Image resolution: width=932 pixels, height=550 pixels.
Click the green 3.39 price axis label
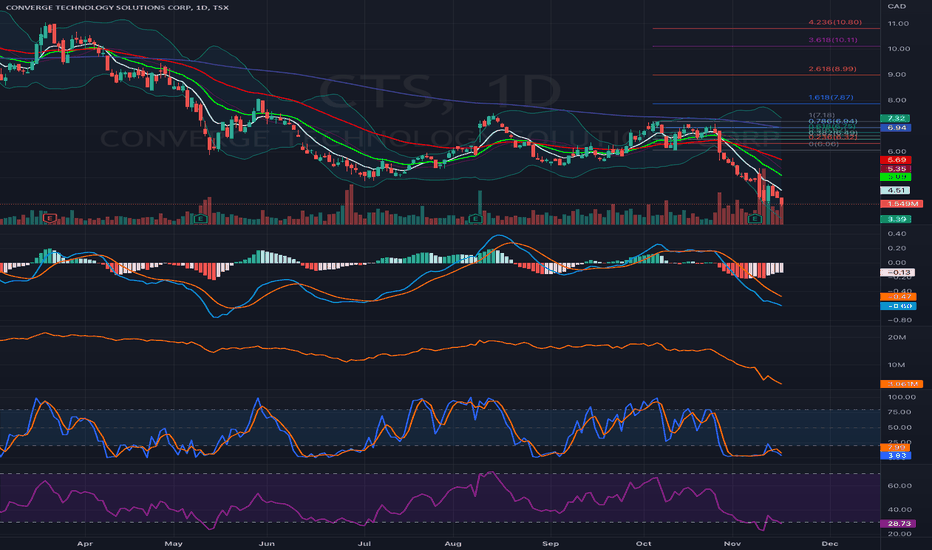[895, 219]
